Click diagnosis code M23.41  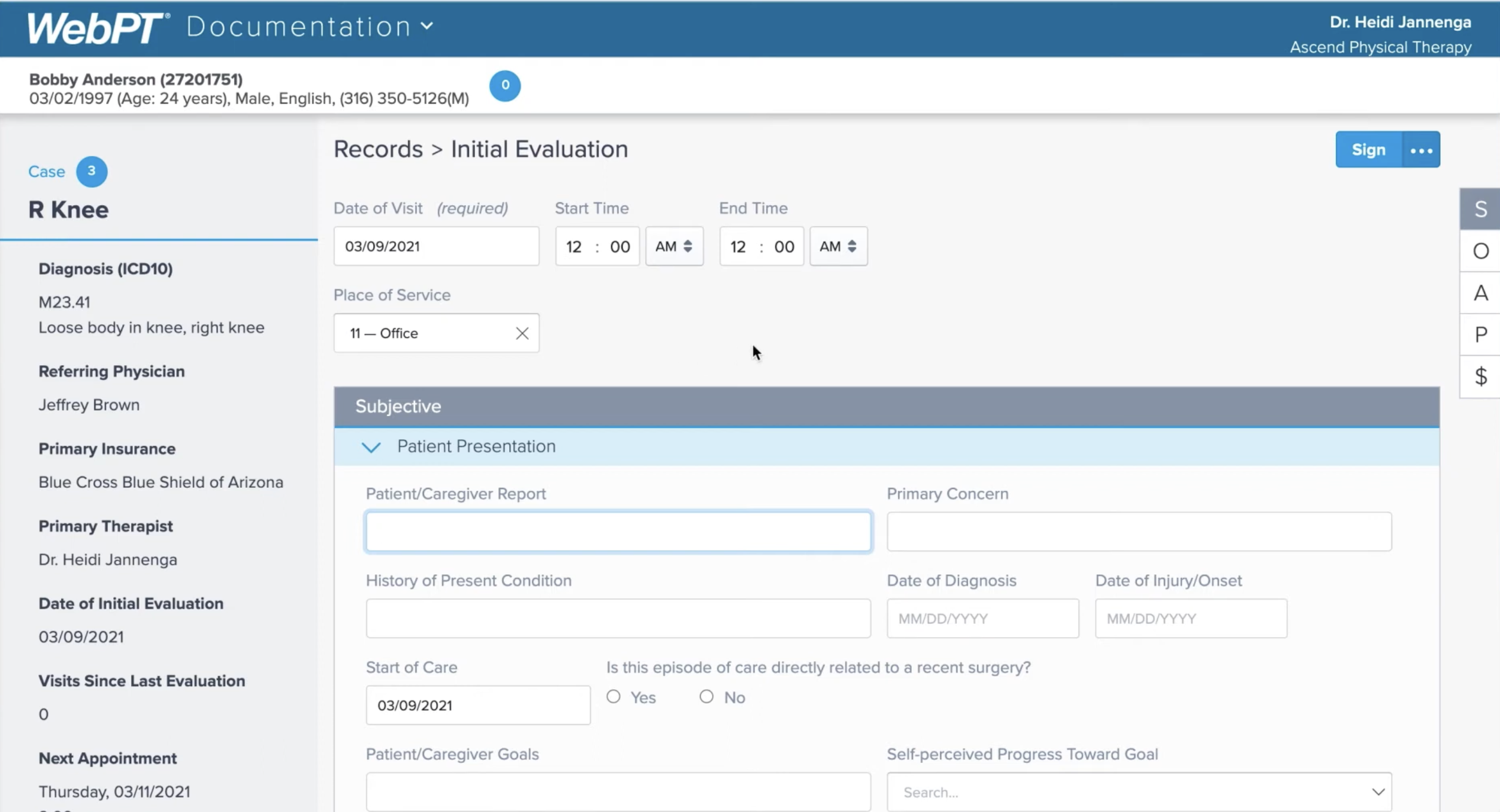click(64, 302)
